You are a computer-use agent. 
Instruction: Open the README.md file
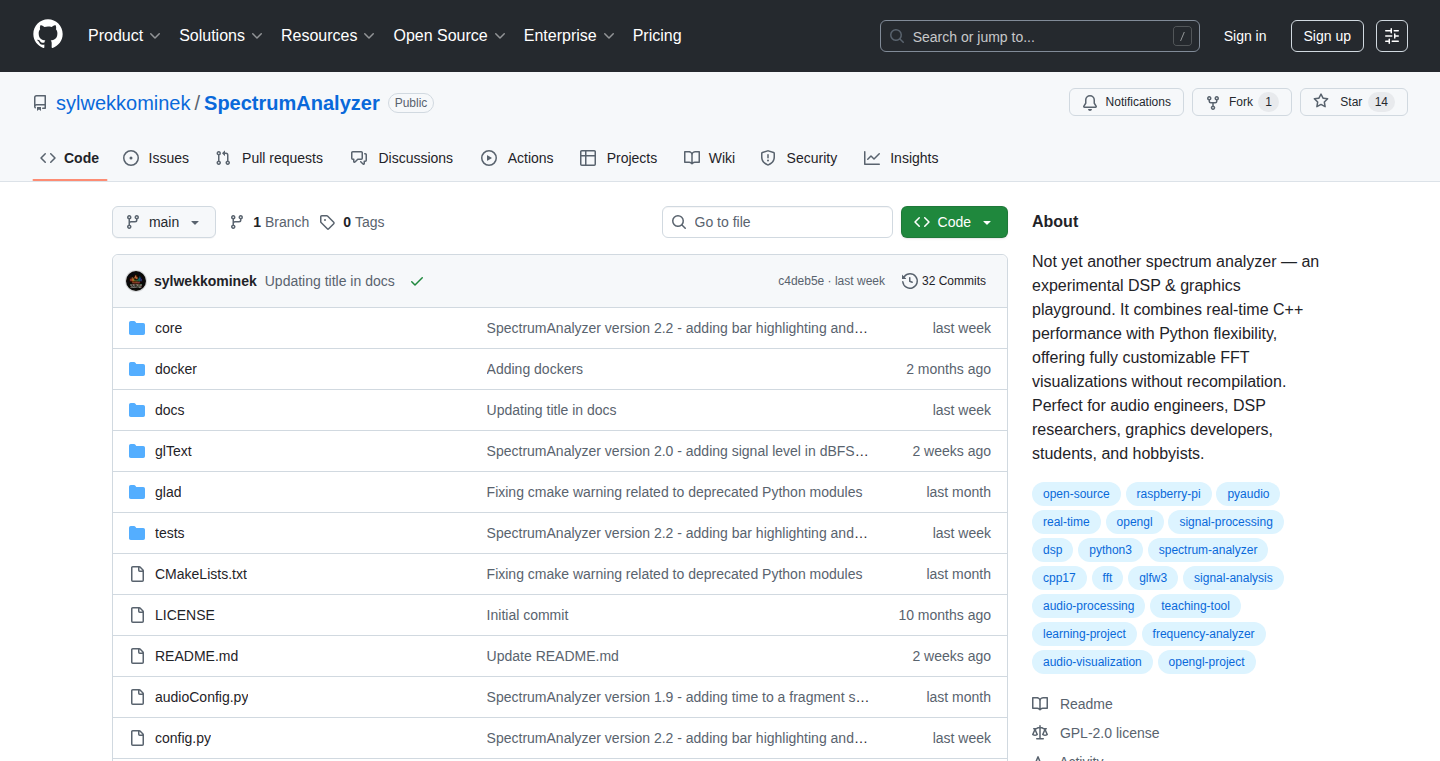coord(196,656)
